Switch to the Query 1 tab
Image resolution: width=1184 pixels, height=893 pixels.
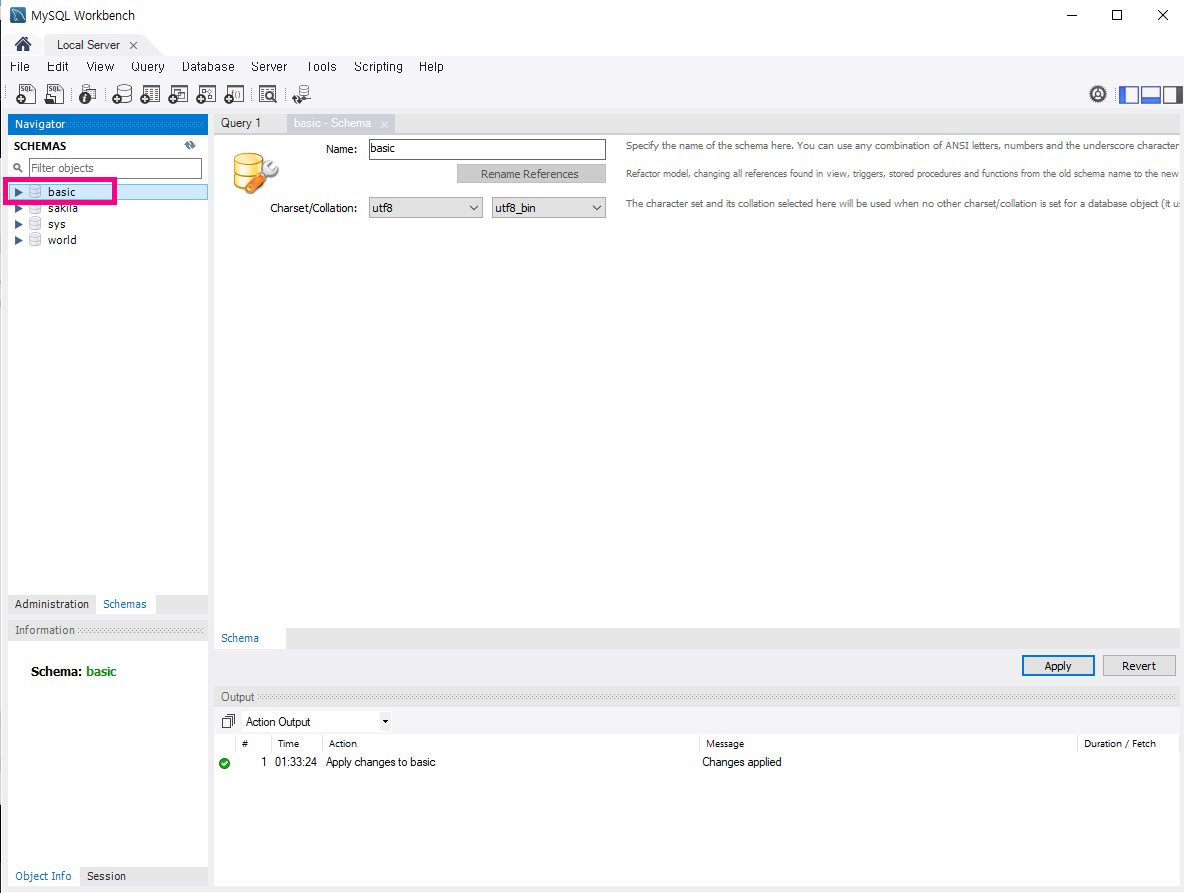pyautogui.click(x=241, y=123)
